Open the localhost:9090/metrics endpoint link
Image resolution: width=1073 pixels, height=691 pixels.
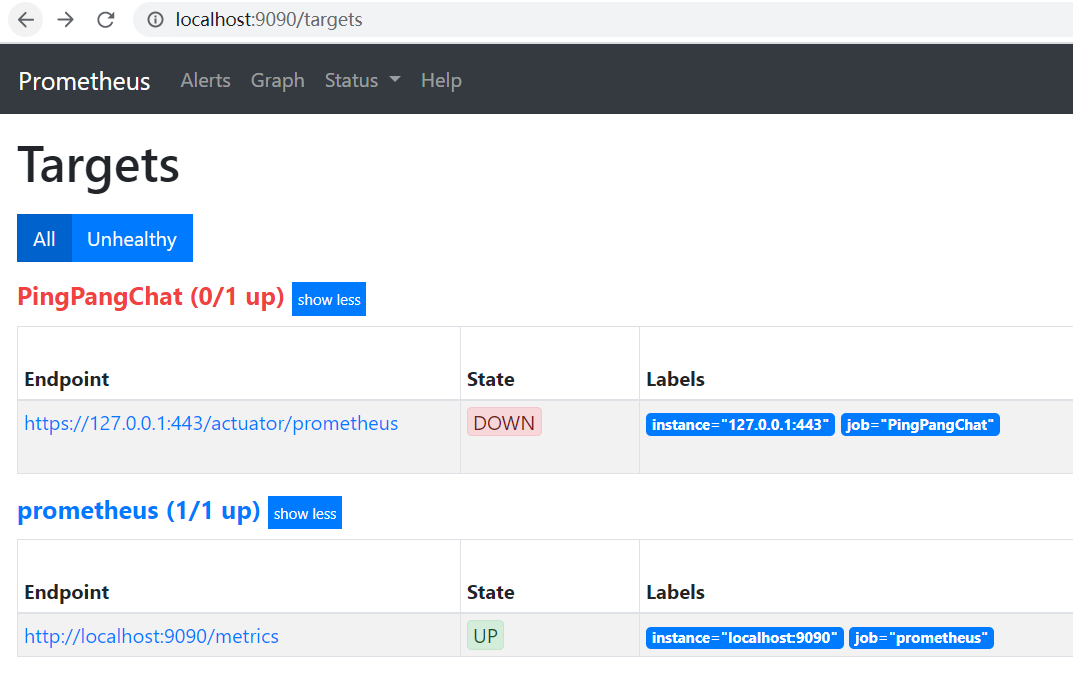pos(151,637)
